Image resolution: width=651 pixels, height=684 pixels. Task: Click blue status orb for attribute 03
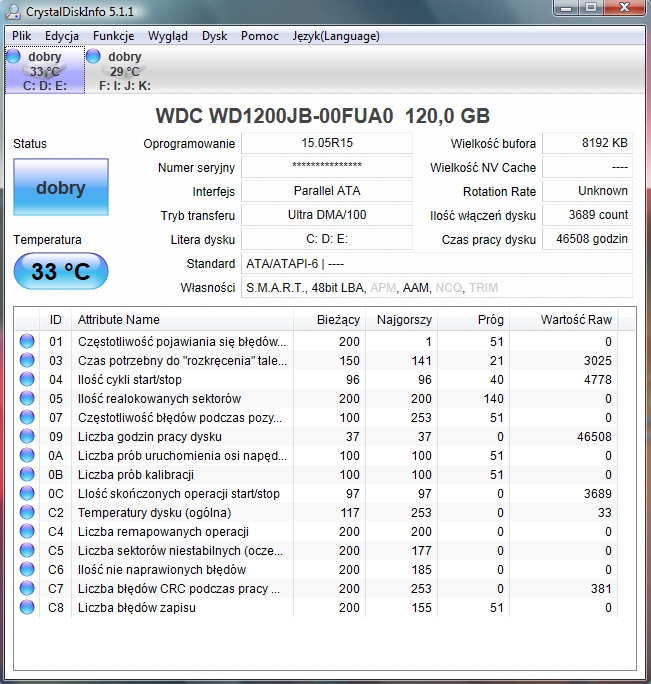pyautogui.click(x=27, y=360)
